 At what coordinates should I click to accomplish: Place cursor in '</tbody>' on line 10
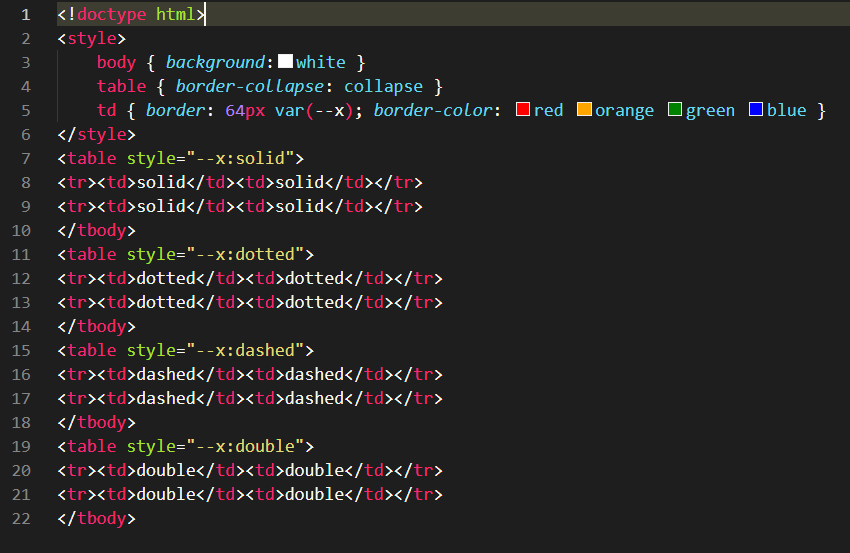(x=96, y=230)
